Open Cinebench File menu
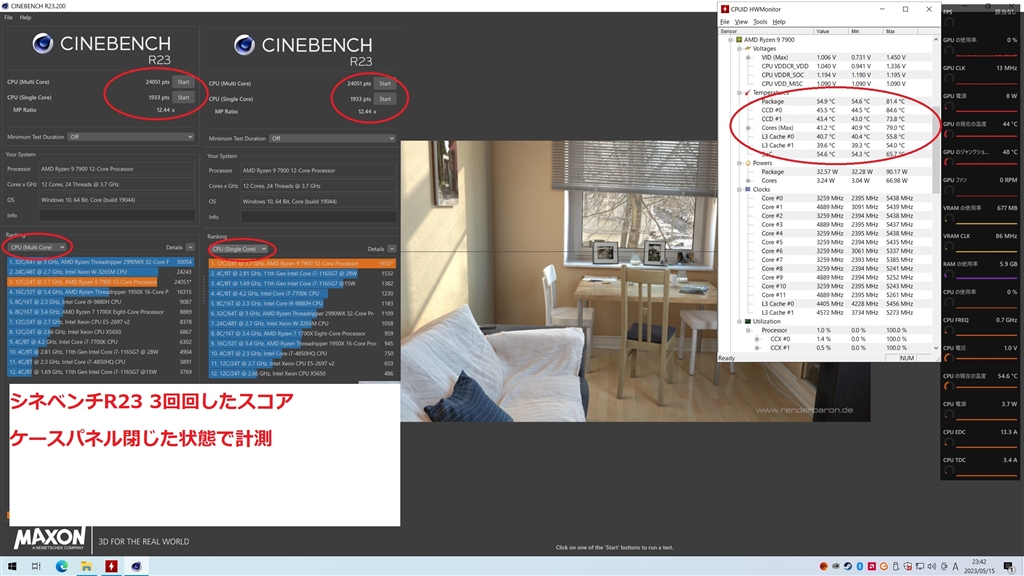The width and height of the screenshot is (1024, 576). (8, 18)
